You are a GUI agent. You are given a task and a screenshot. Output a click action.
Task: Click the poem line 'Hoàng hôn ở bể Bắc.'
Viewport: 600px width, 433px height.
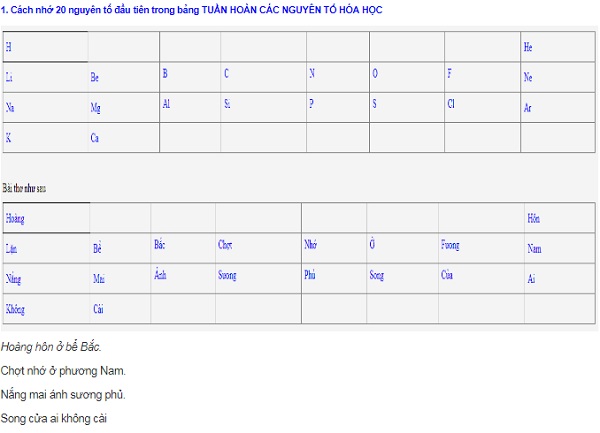click(x=51, y=348)
